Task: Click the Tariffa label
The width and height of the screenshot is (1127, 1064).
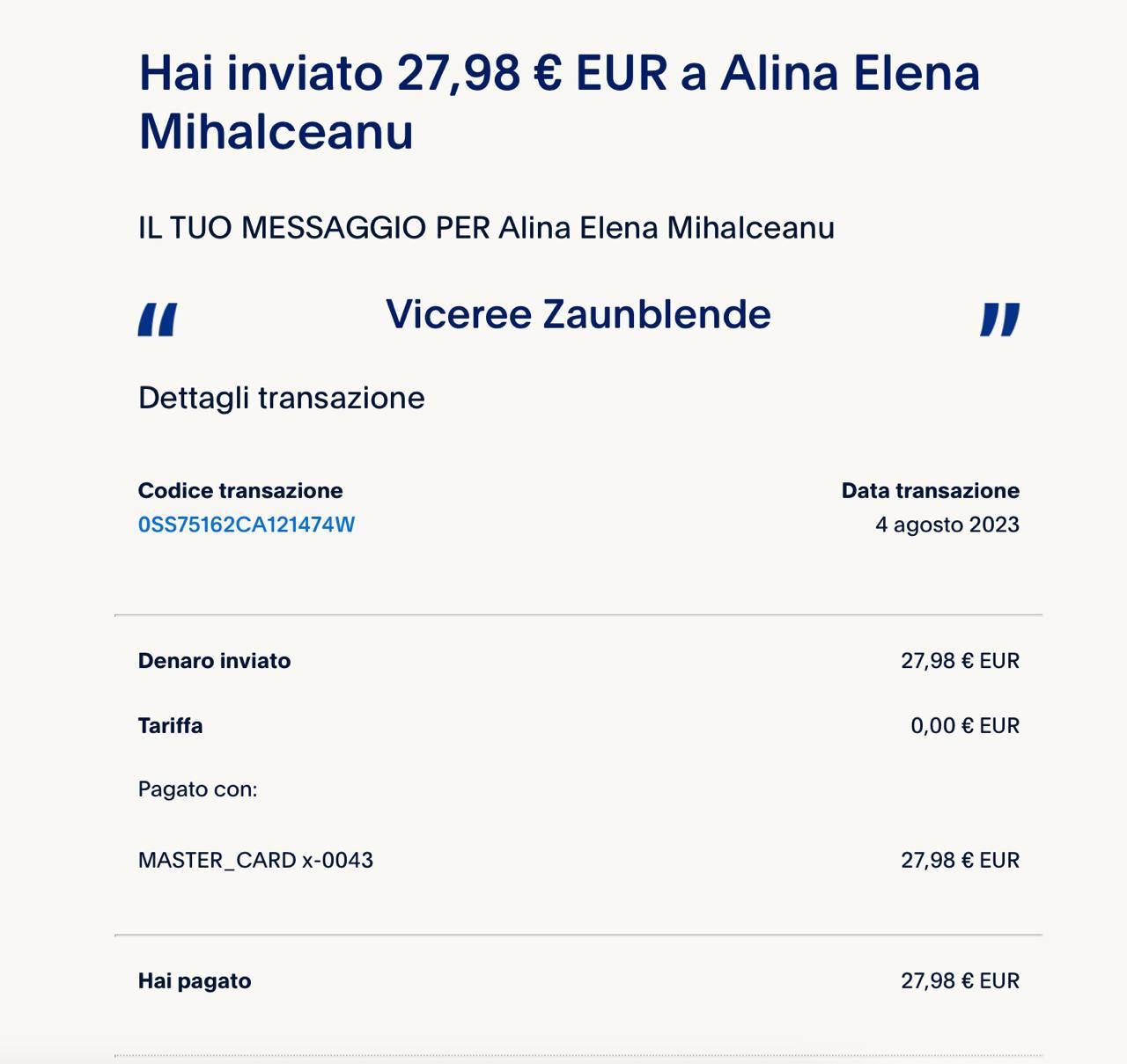Action: [x=170, y=726]
